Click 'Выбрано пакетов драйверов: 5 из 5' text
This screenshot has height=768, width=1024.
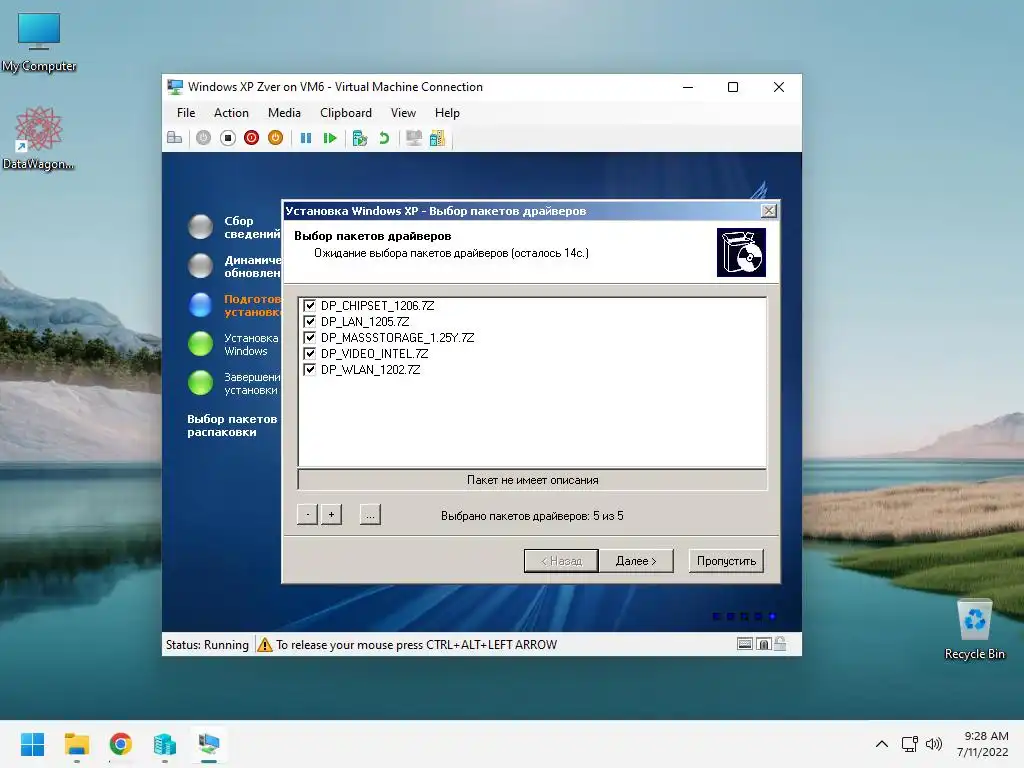coord(532,516)
